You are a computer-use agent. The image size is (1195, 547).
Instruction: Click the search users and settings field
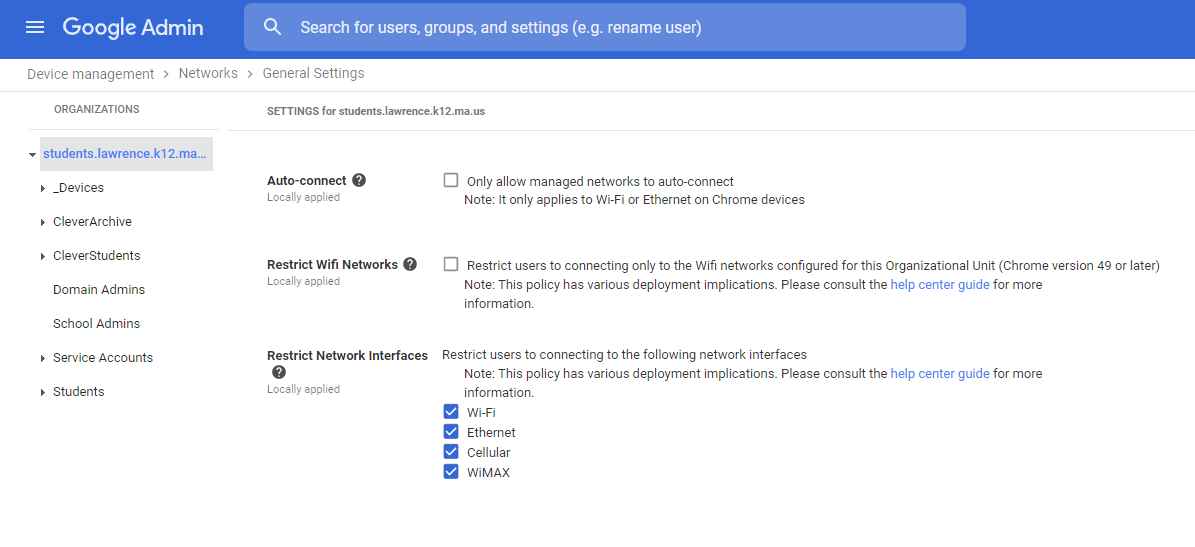[620, 27]
